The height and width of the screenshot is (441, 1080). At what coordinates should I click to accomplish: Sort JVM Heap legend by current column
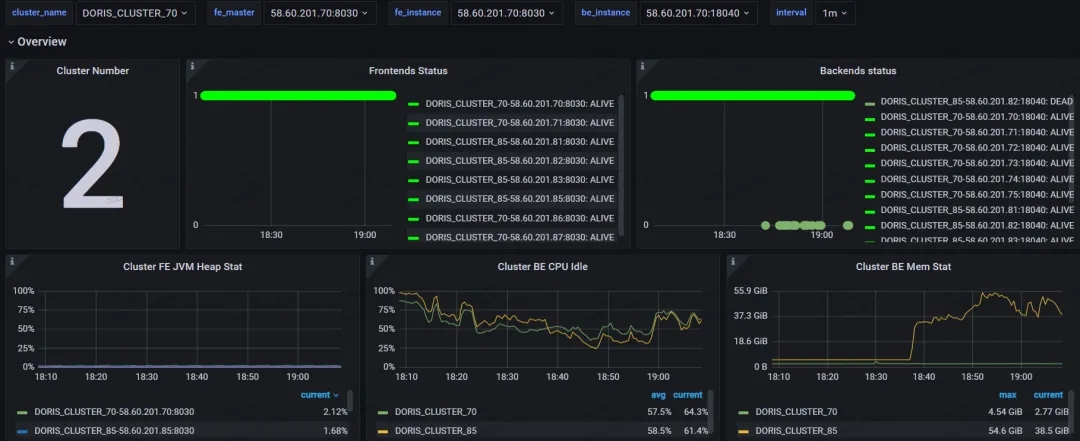[x=320, y=395]
